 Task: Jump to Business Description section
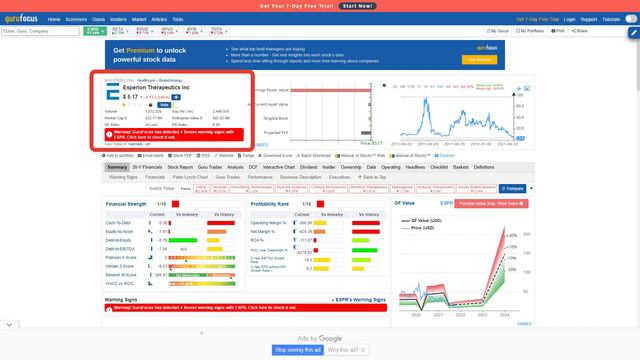[300, 177]
